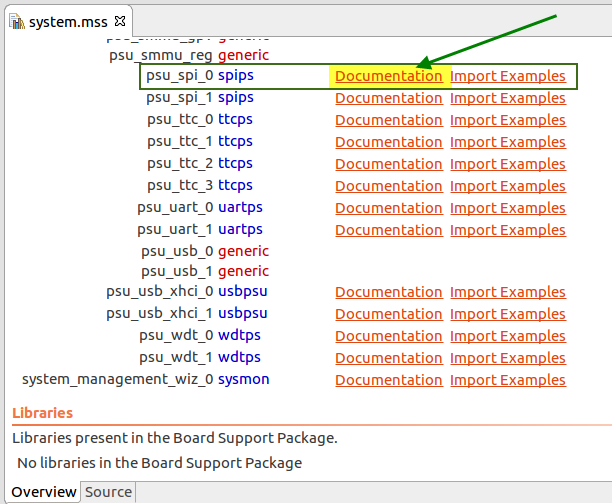Open Documentation link for psu_spi_0
612x504 pixels.
click(388, 76)
